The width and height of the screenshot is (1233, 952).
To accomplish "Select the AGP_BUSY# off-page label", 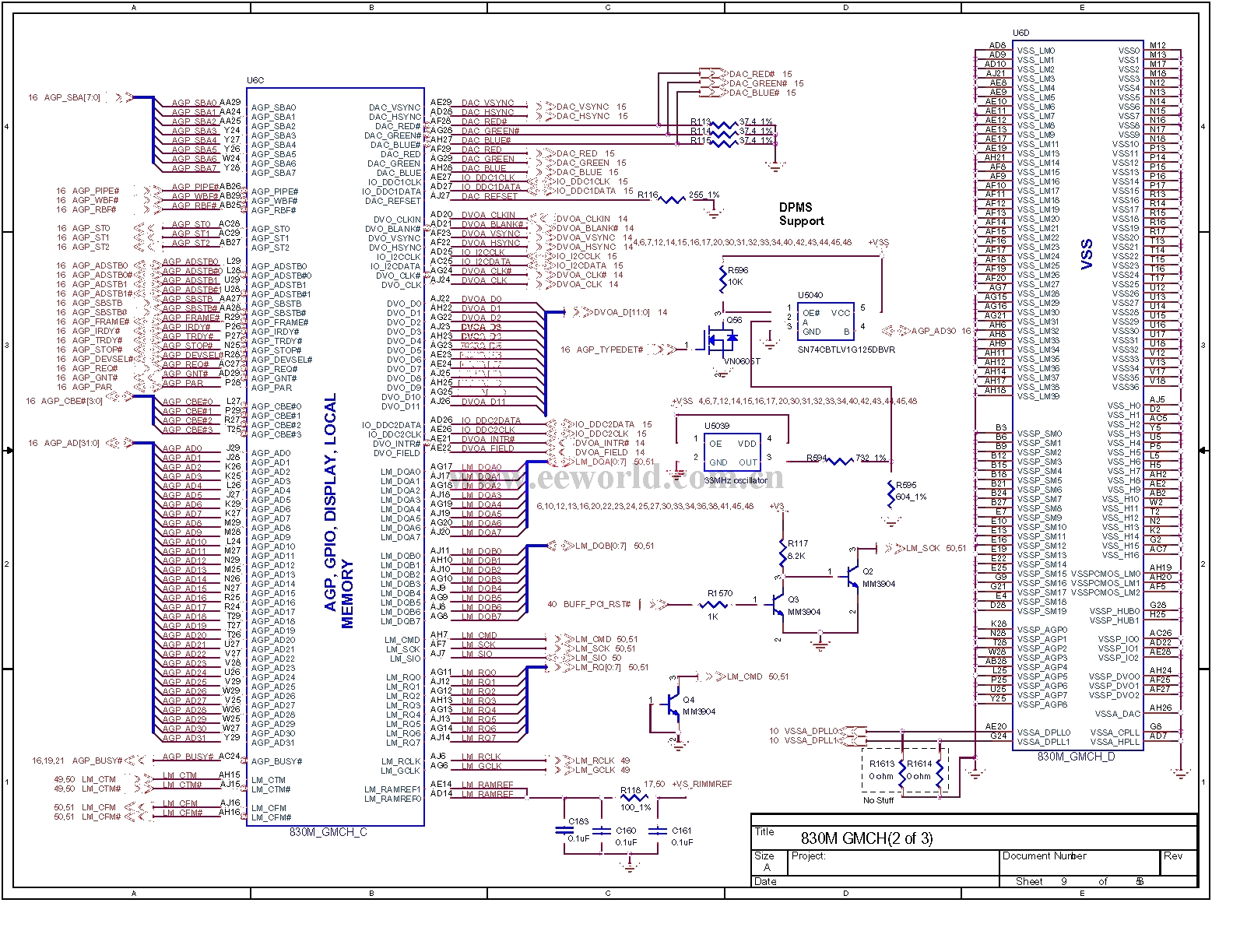I will click(97, 761).
